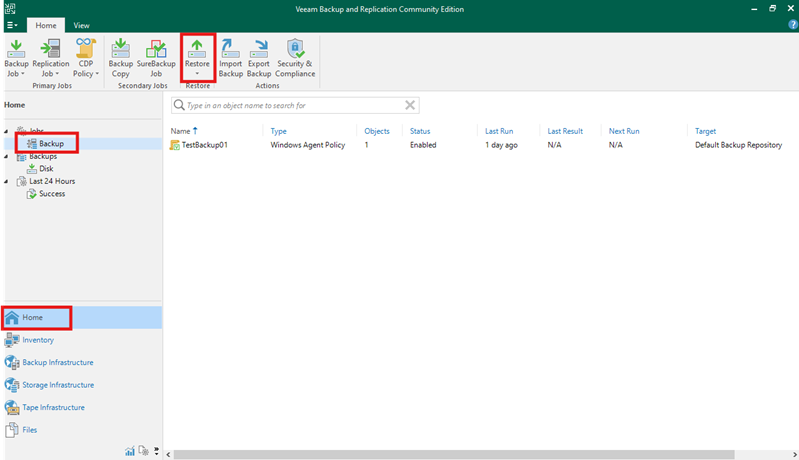Sort job list by Name column
799x460 pixels.
180,131
